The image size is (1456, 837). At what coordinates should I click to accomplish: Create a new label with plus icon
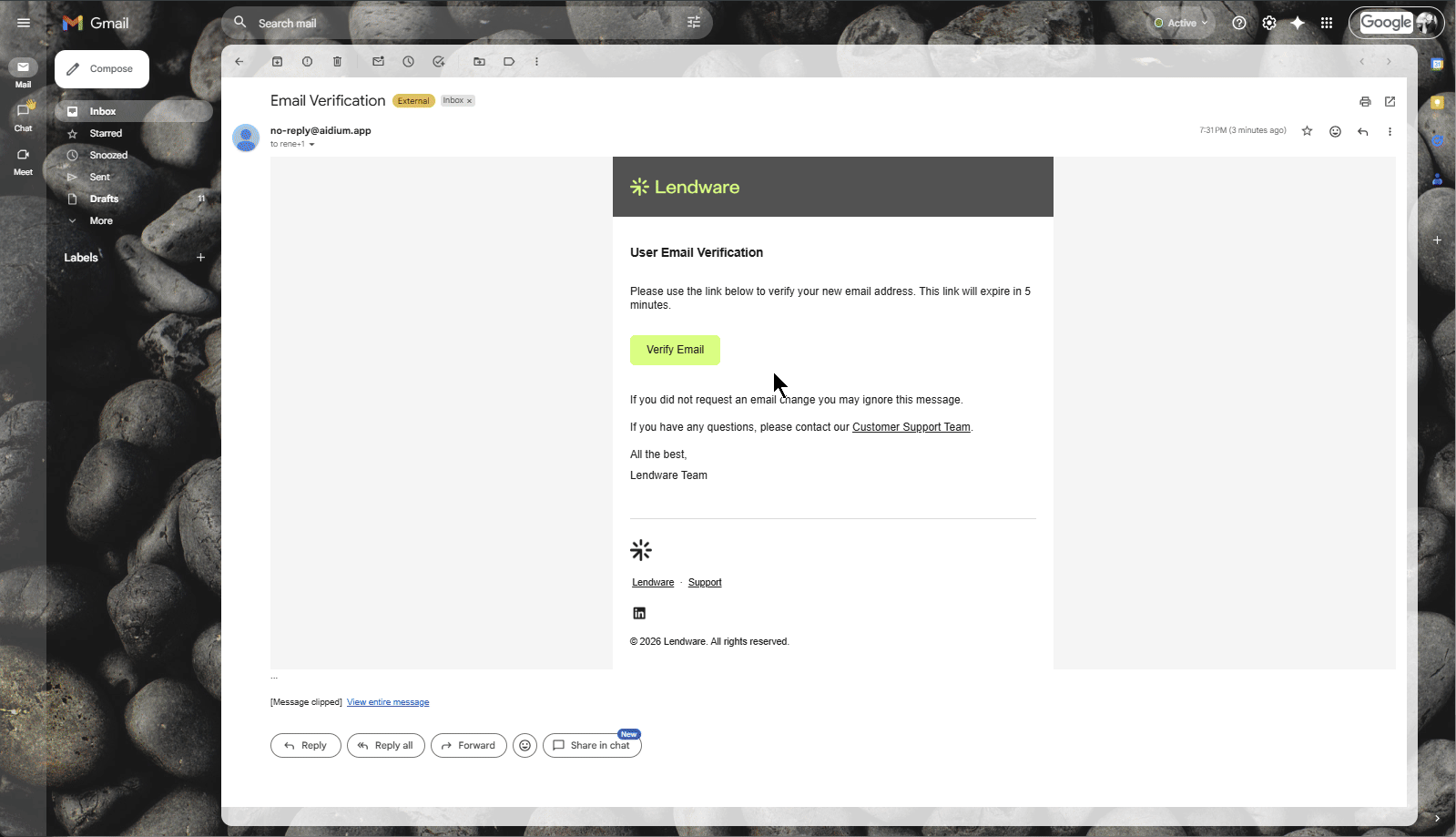click(200, 258)
